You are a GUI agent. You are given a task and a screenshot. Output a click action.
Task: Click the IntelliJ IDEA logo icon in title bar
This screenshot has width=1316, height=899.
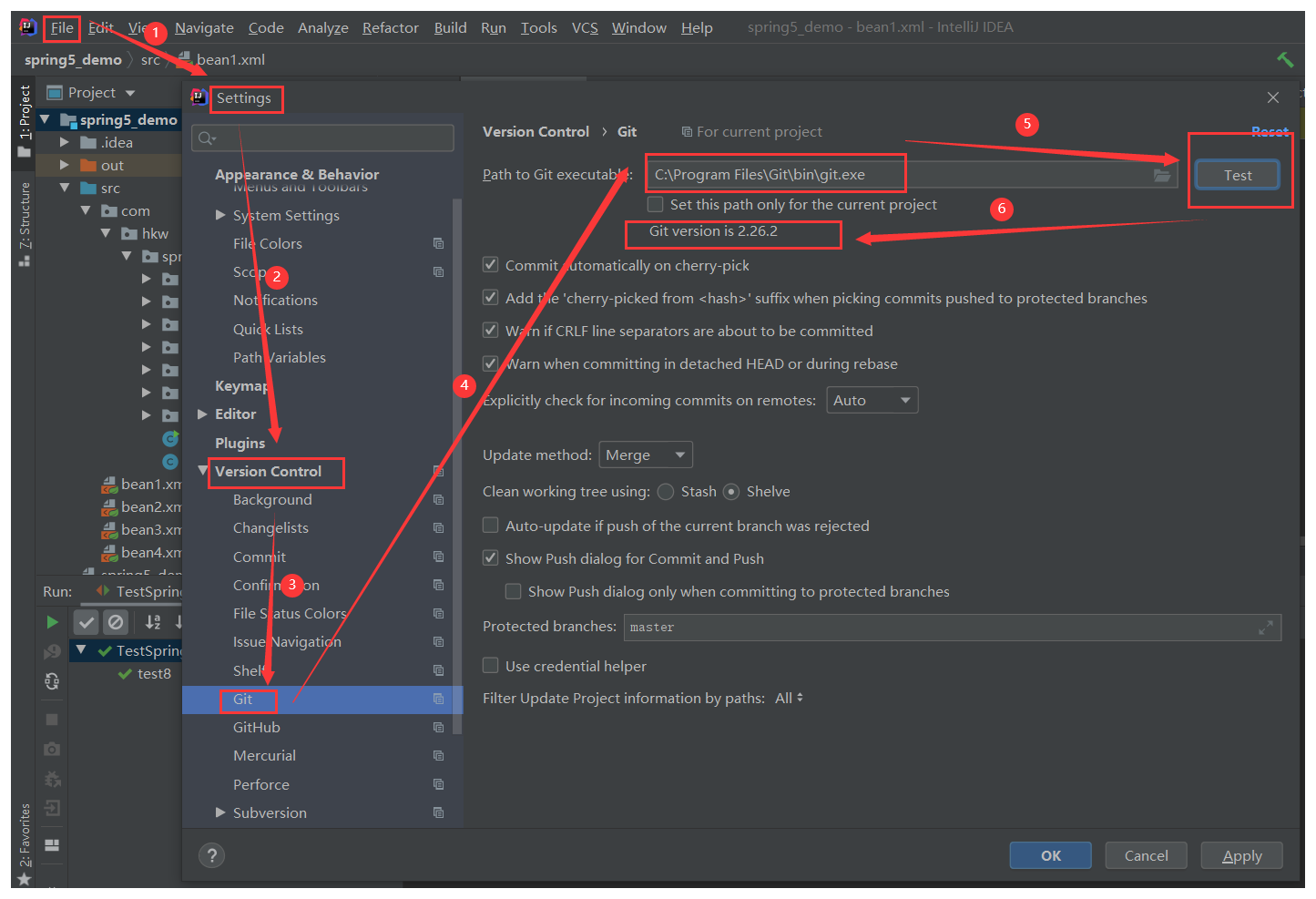pos(28,27)
